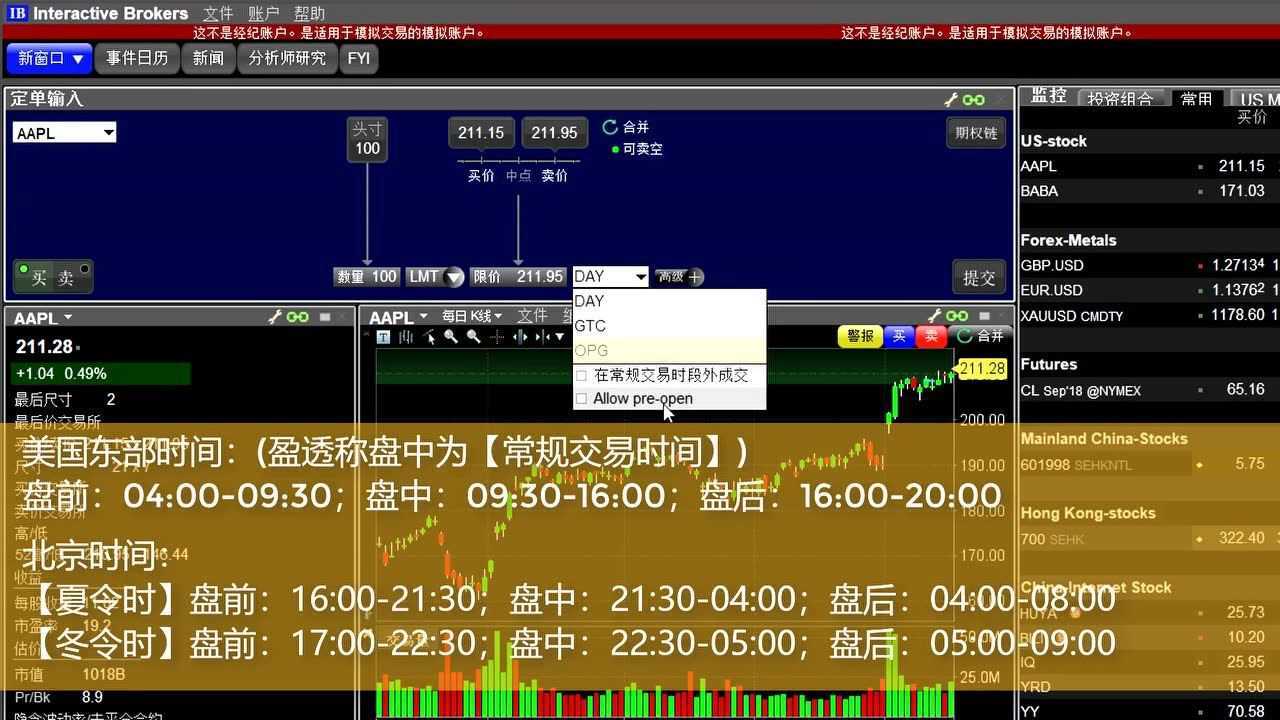The height and width of the screenshot is (720, 1280).
Task: Click chain link icon in order entry panel
Action: (973, 99)
